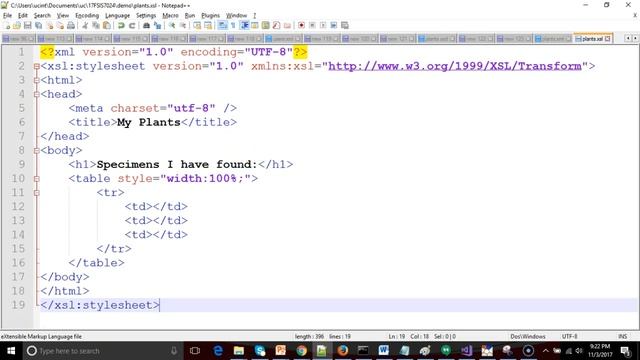This screenshot has width=640, height=360.
Task: Collapse the tr fold on line 11
Action: tap(37, 193)
